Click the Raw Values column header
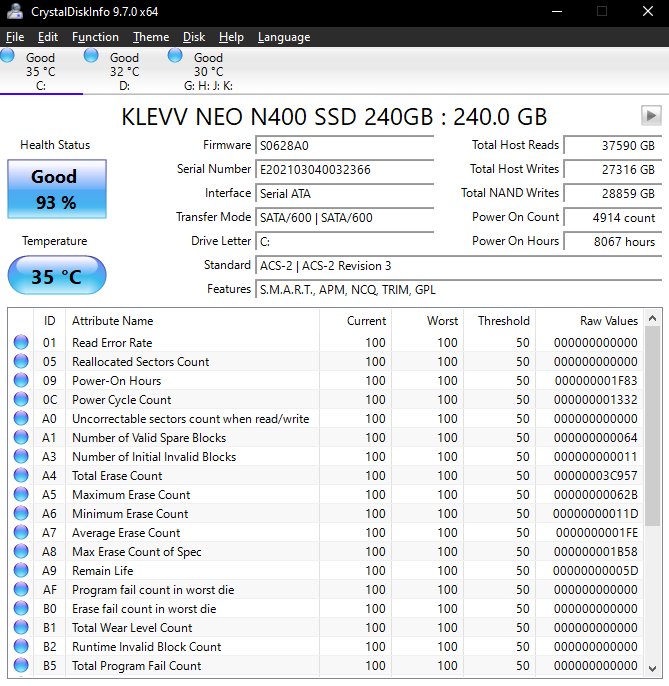This screenshot has height=686, width=669. click(x=590, y=321)
